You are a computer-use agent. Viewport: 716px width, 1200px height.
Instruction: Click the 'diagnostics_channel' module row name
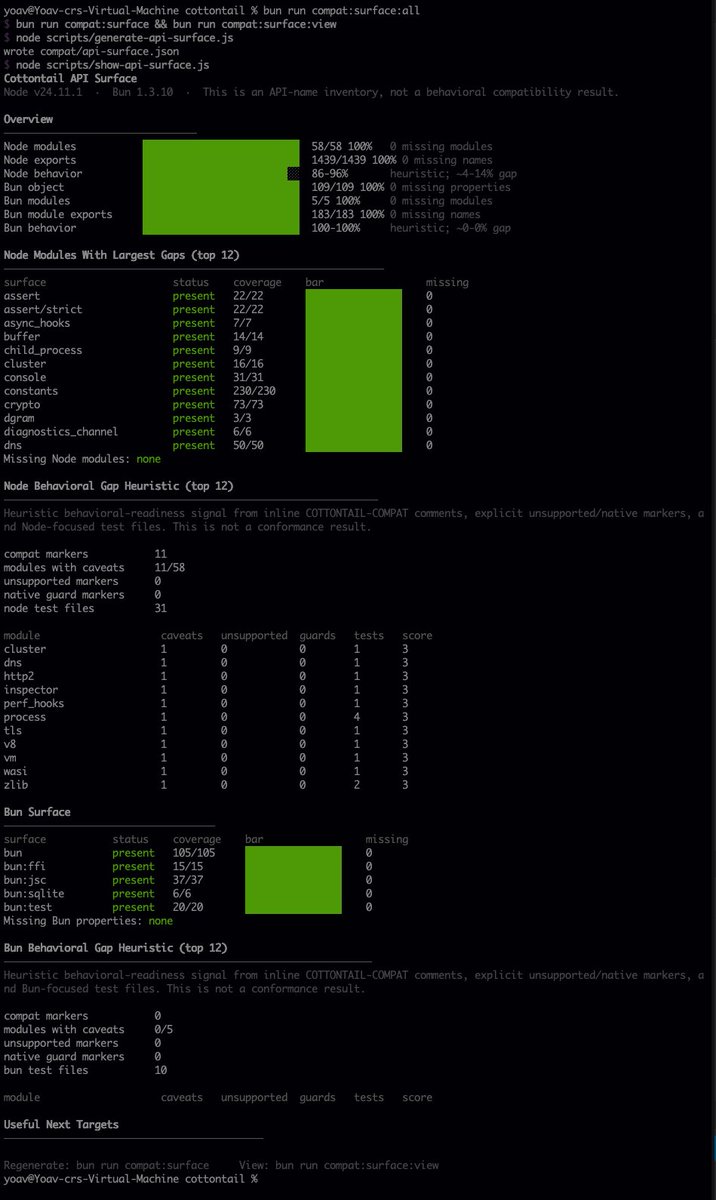pyautogui.click(x=61, y=431)
